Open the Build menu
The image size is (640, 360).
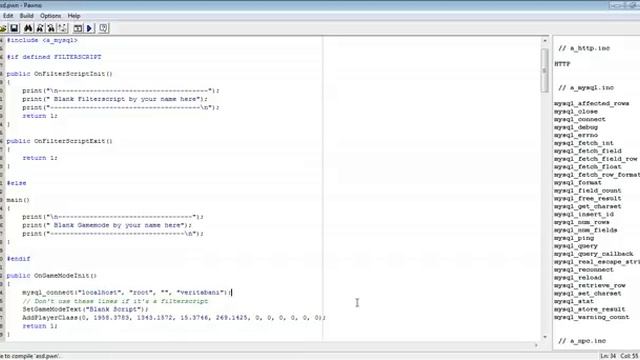point(27,16)
